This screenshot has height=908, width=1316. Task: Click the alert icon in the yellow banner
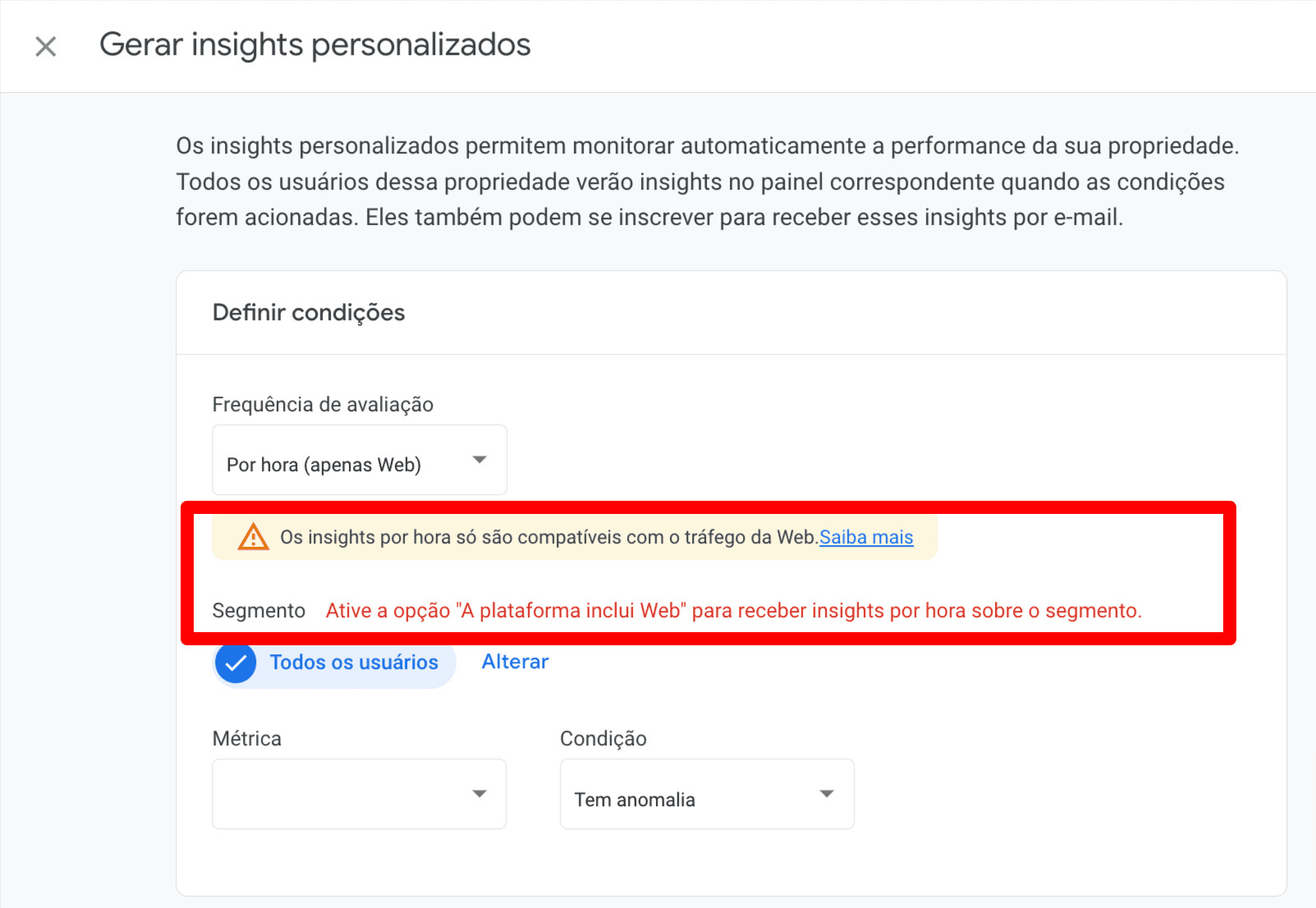click(254, 536)
